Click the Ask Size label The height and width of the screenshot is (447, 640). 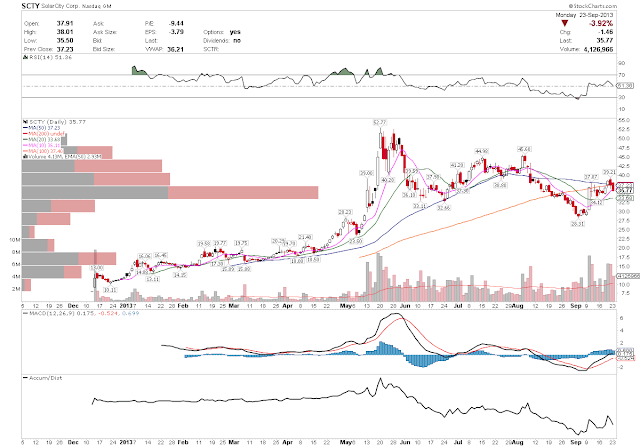click(x=105, y=32)
